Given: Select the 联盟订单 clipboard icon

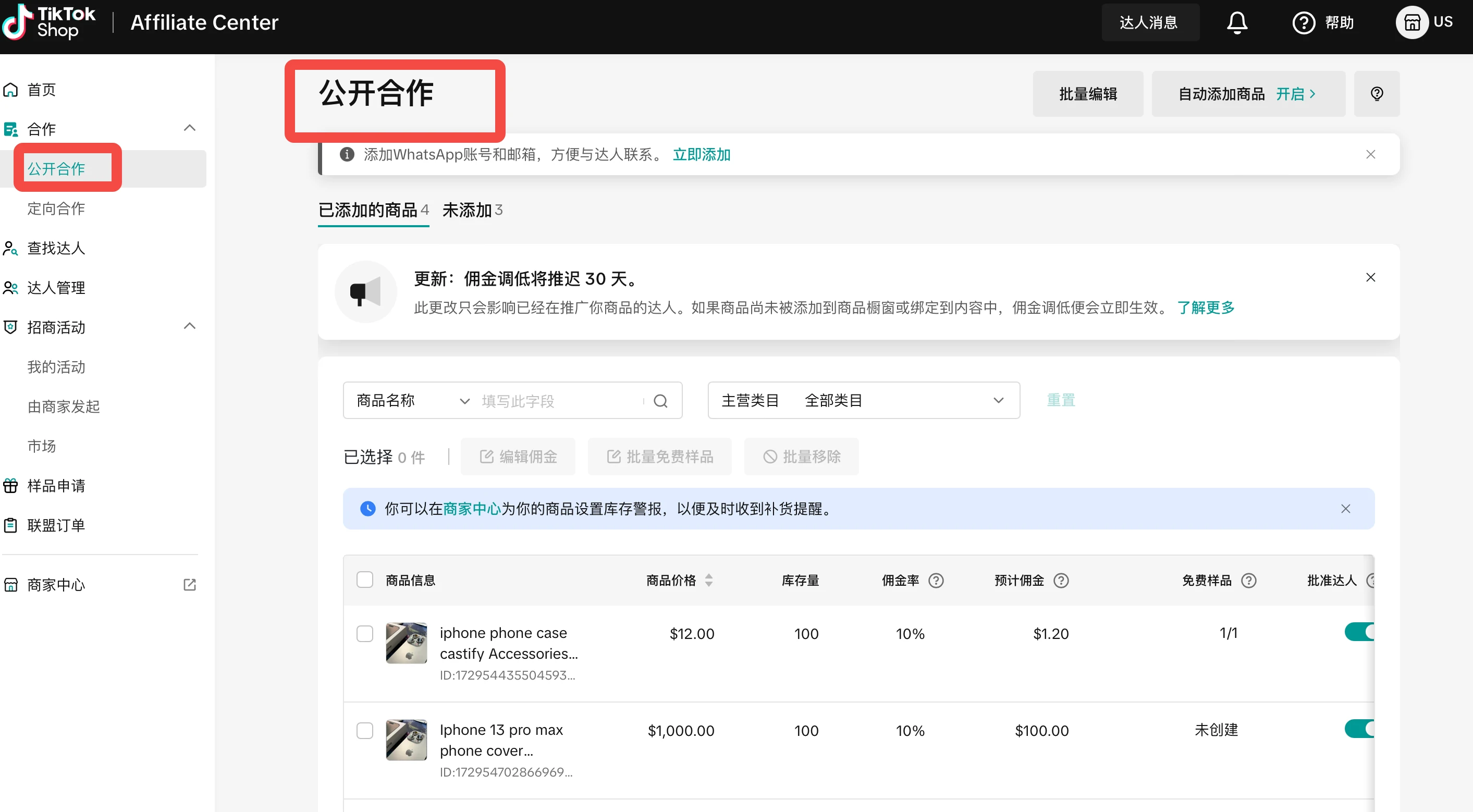Looking at the screenshot, I should click(10, 524).
